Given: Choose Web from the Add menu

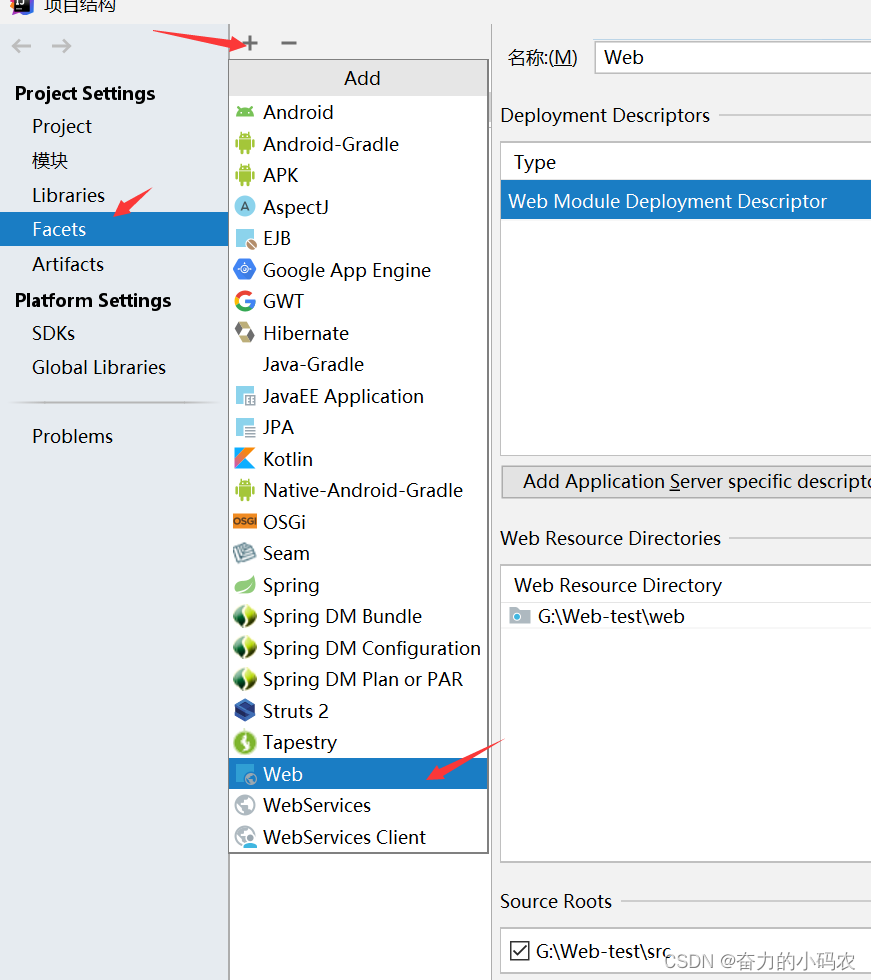Looking at the screenshot, I should [x=283, y=774].
